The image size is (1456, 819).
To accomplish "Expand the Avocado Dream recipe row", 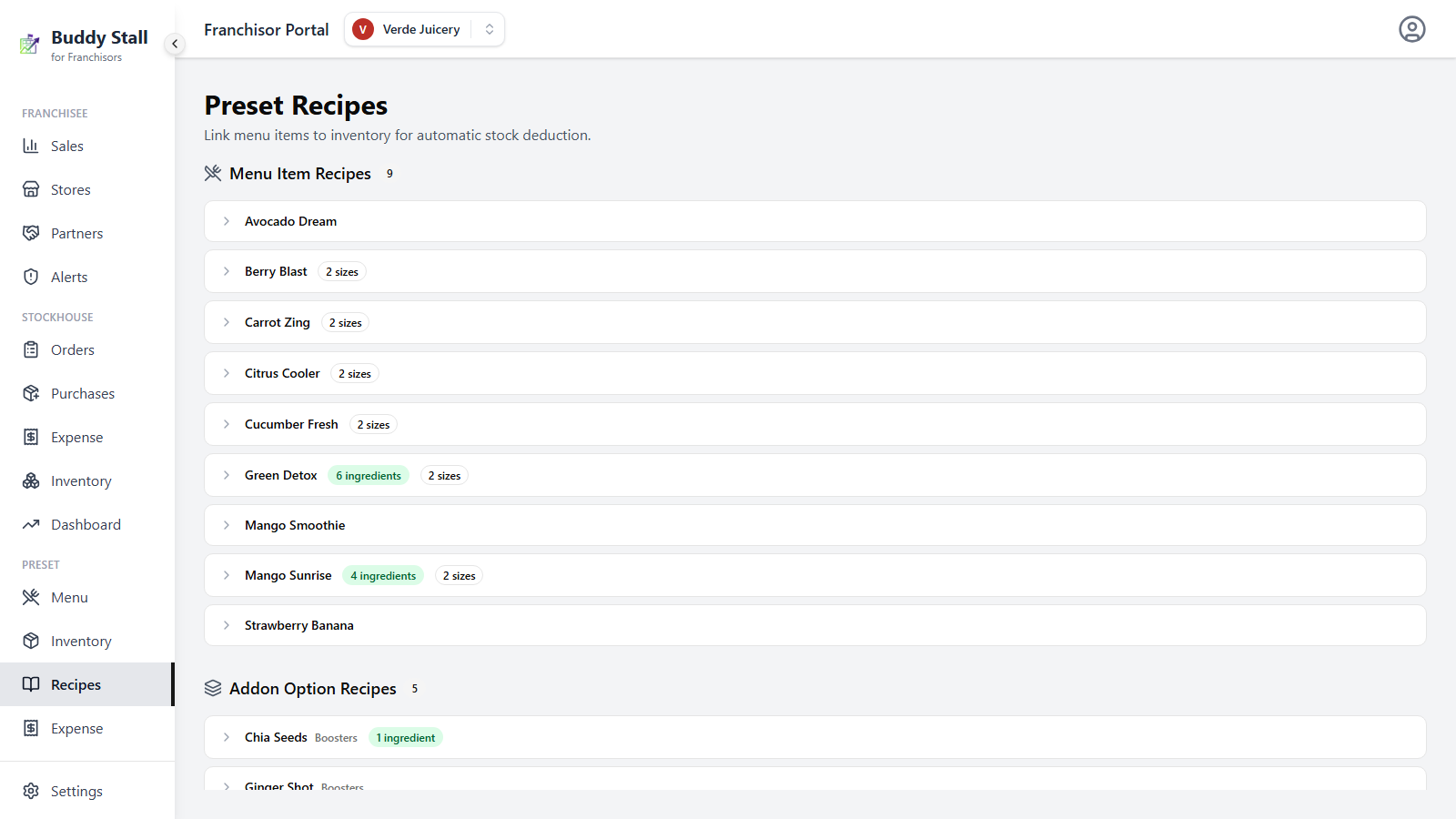I will 814,221.
